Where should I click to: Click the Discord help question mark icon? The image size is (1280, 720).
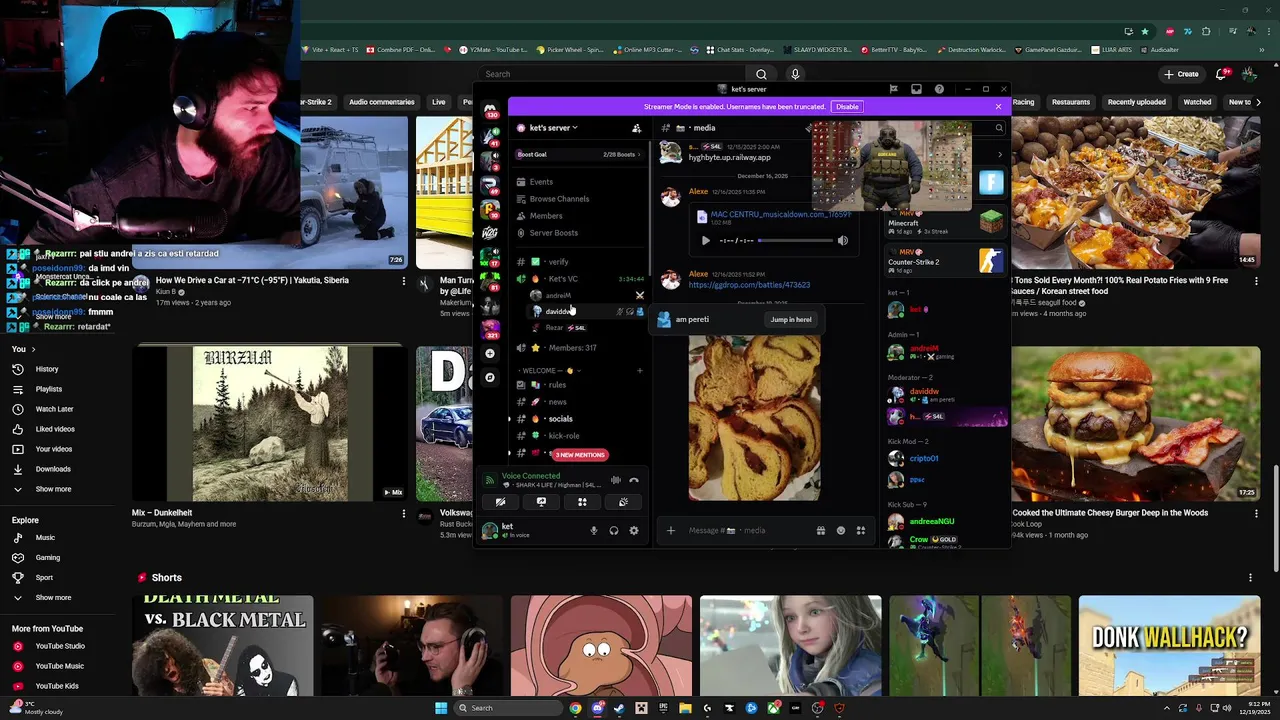[939, 89]
